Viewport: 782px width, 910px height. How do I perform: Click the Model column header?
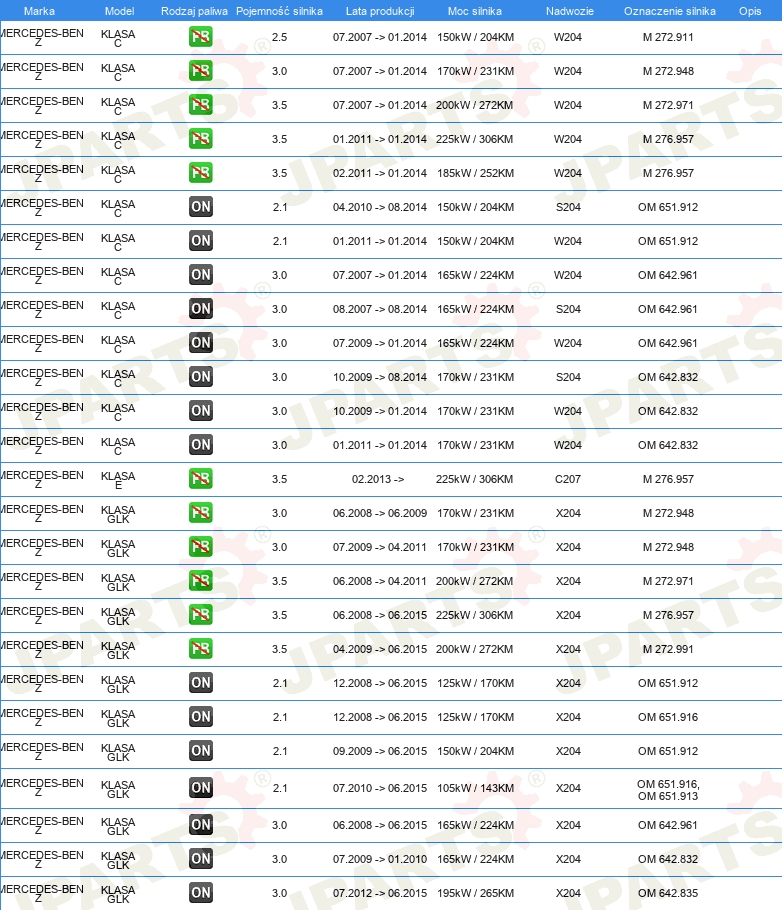coord(119,11)
